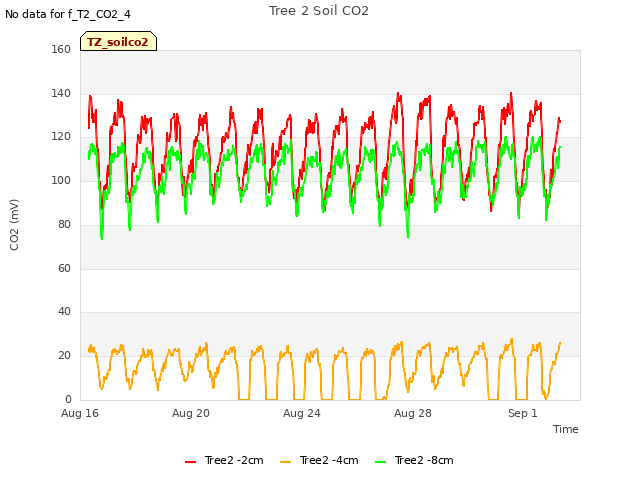Screen dimensions: 640x480
Task: Click the 0 y-axis tick label
Action: point(68,399)
